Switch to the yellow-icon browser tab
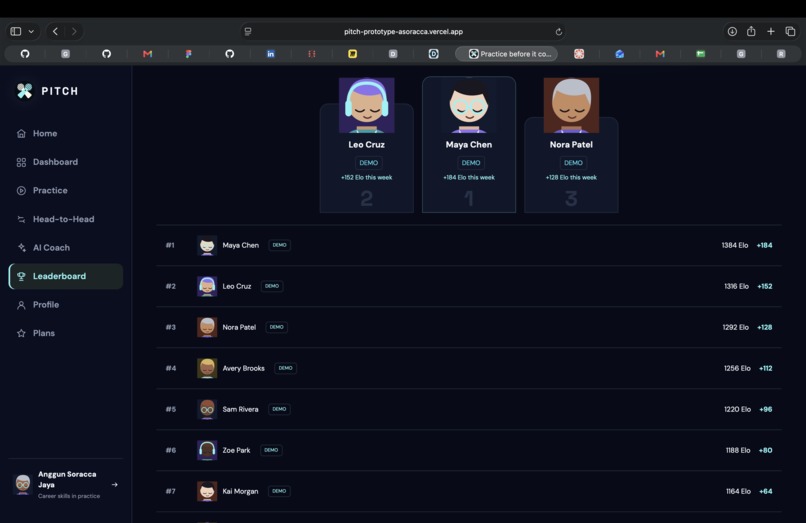 (x=352, y=53)
